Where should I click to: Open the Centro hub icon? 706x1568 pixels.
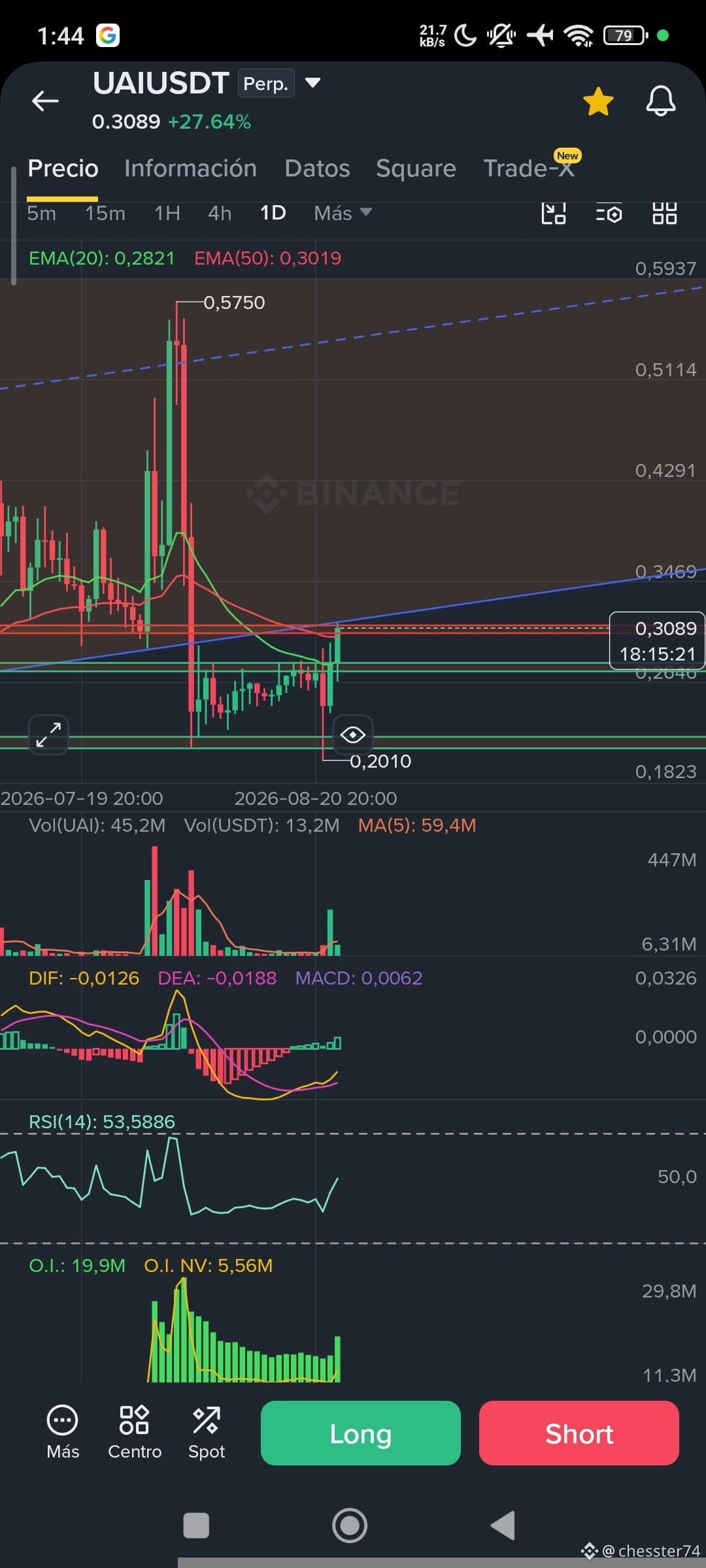[x=135, y=1432]
